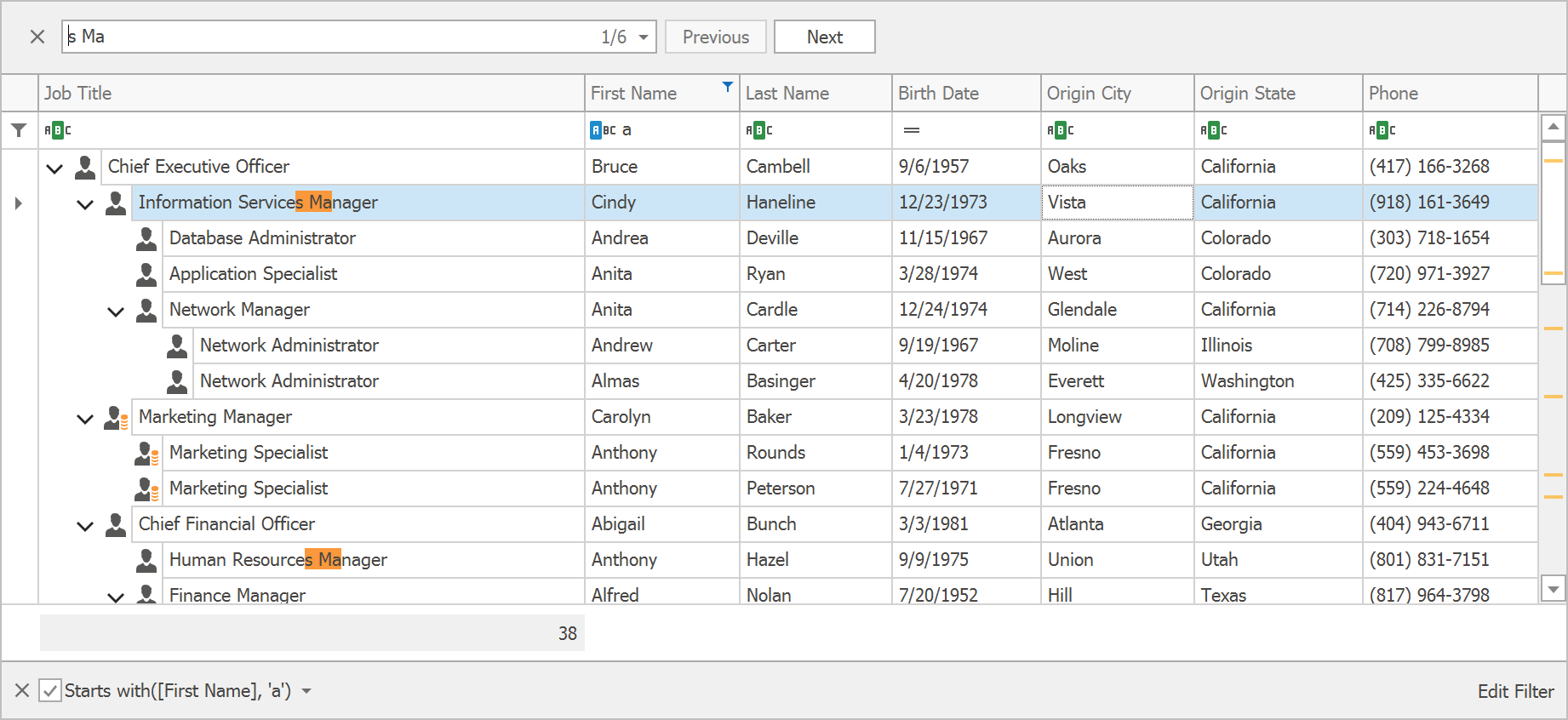Screen dimensions: 1568x720
Task: Uncheck the Starts with First Name filter checkbox
Action: tap(50, 690)
